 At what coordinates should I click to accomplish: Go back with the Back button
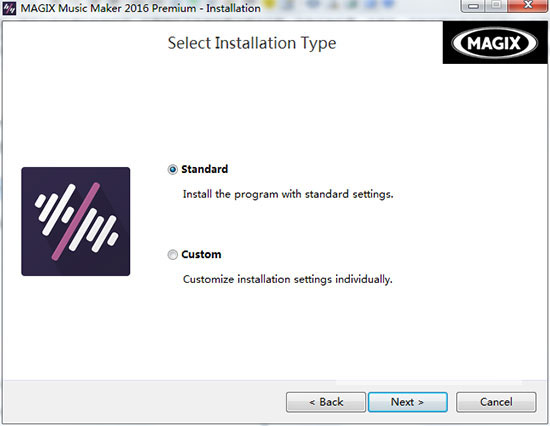point(326,402)
